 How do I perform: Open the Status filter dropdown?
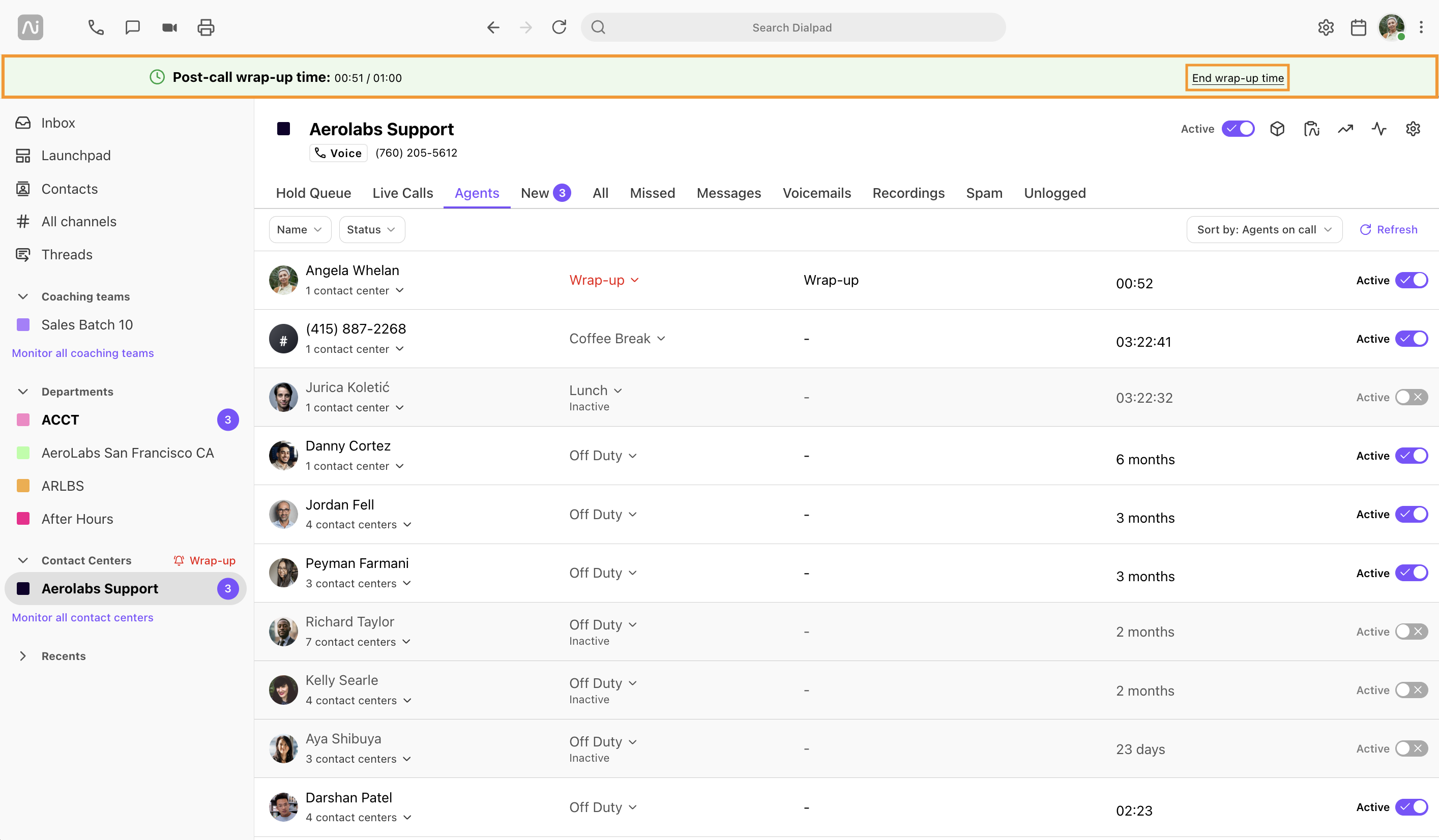(372, 229)
